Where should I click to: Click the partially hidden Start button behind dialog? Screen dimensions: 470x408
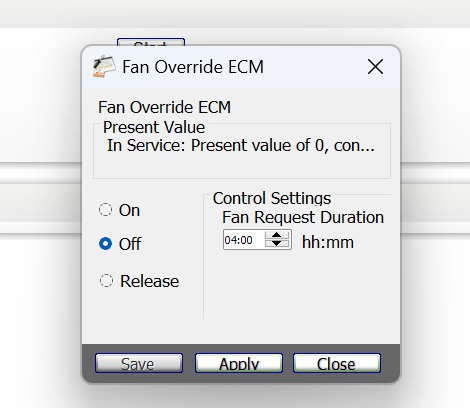(x=151, y=42)
